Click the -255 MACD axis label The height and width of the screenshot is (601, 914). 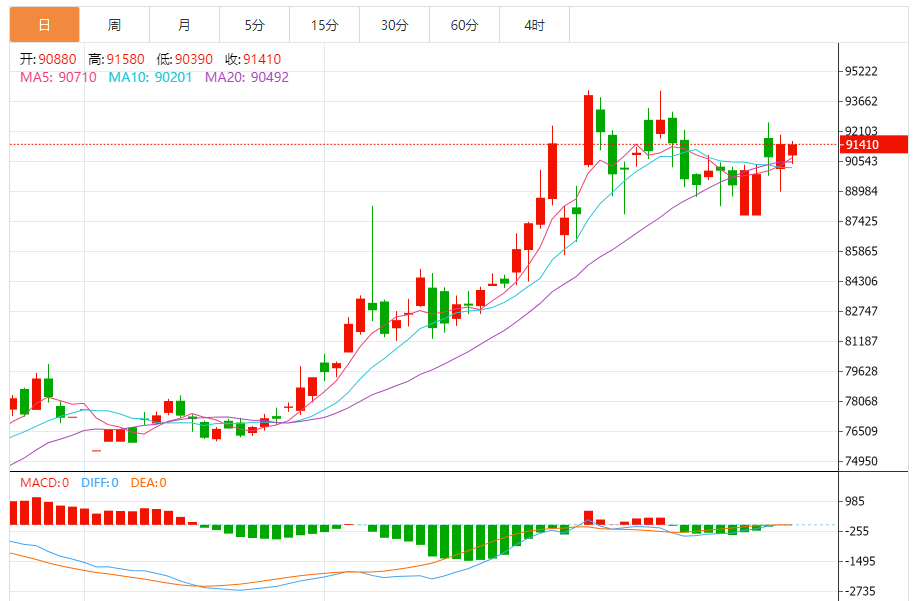[x=857, y=531]
